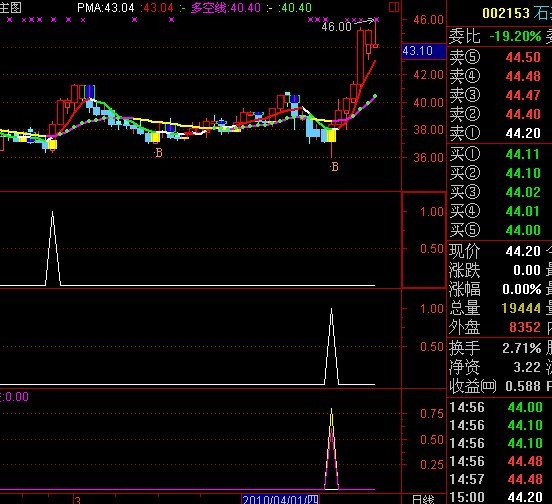Click the 涨幅 0.00% value
Viewport: 552px width, 504px height.
coord(522,289)
